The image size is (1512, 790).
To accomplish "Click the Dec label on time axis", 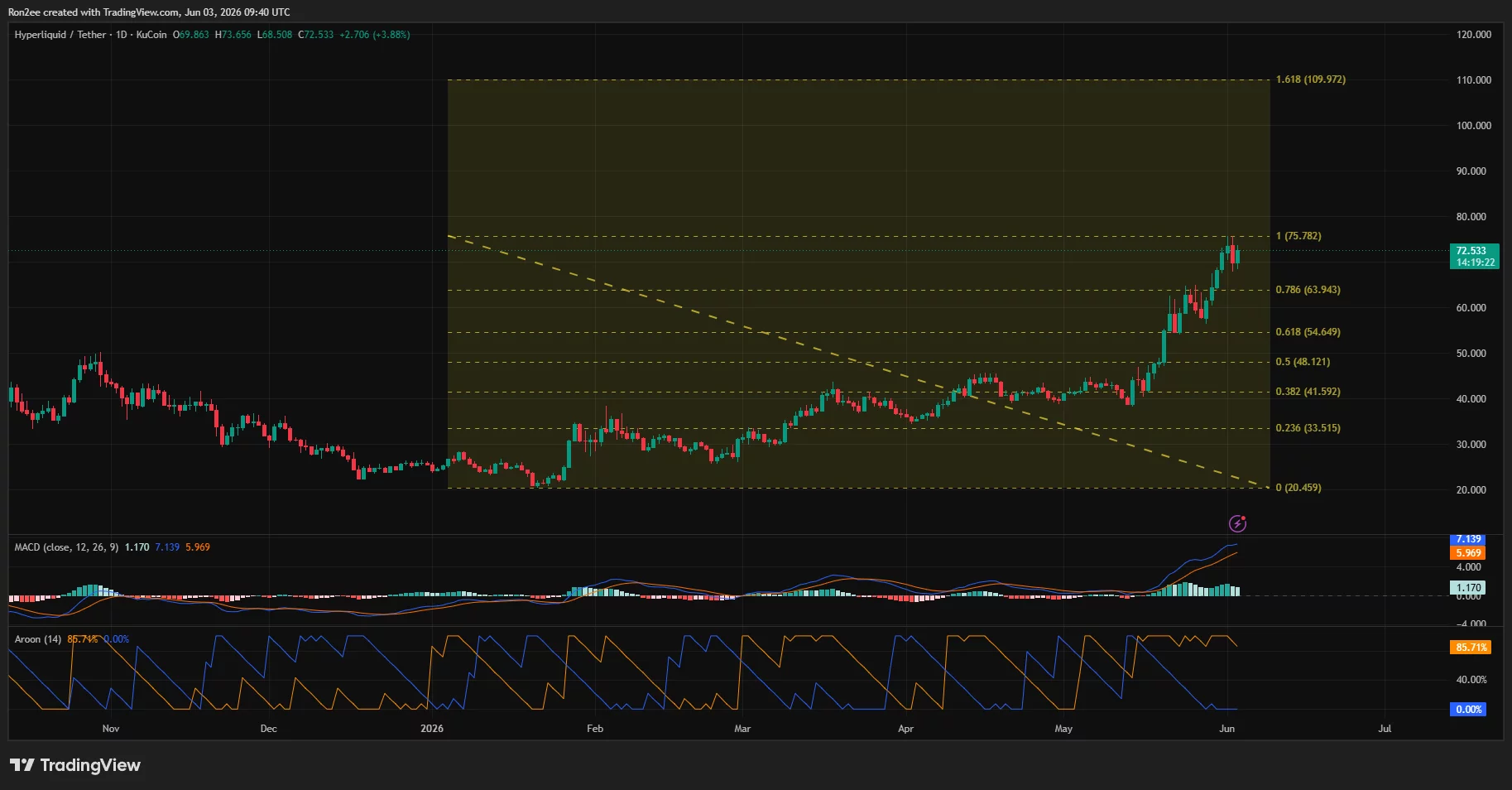I will [268, 729].
